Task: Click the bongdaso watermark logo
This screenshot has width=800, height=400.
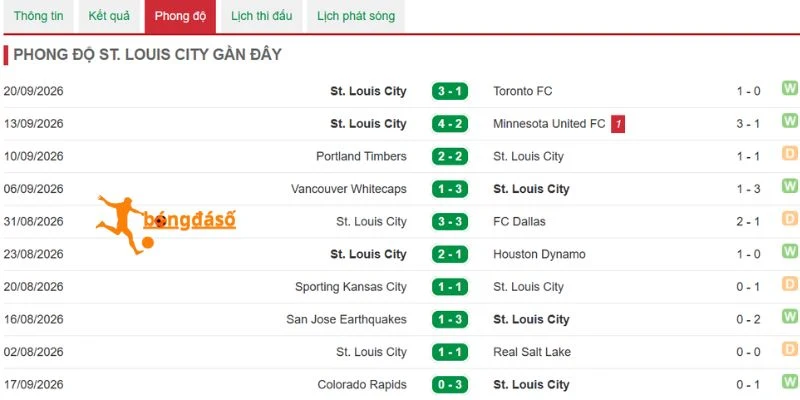Action: pos(166,223)
